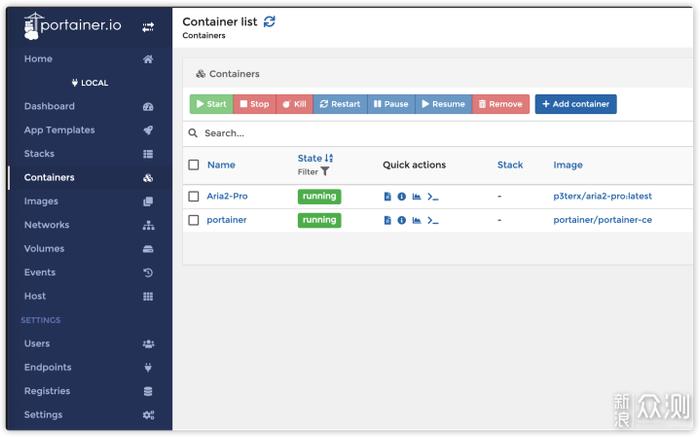700x437 pixels.
Task: Click the running status badge for Aria2-Pro
Action: 319,196
